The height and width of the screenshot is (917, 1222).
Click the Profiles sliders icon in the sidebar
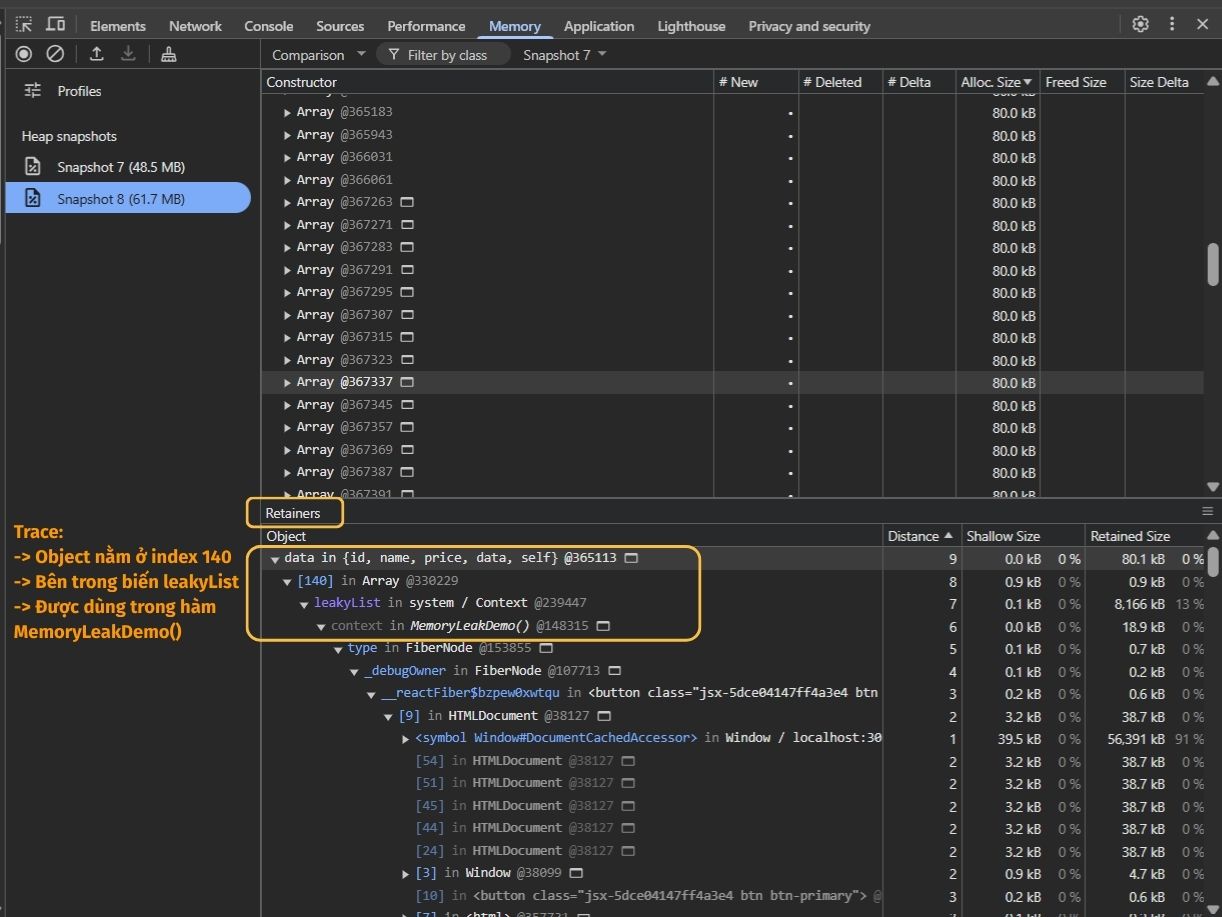click(x=33, y=91)
